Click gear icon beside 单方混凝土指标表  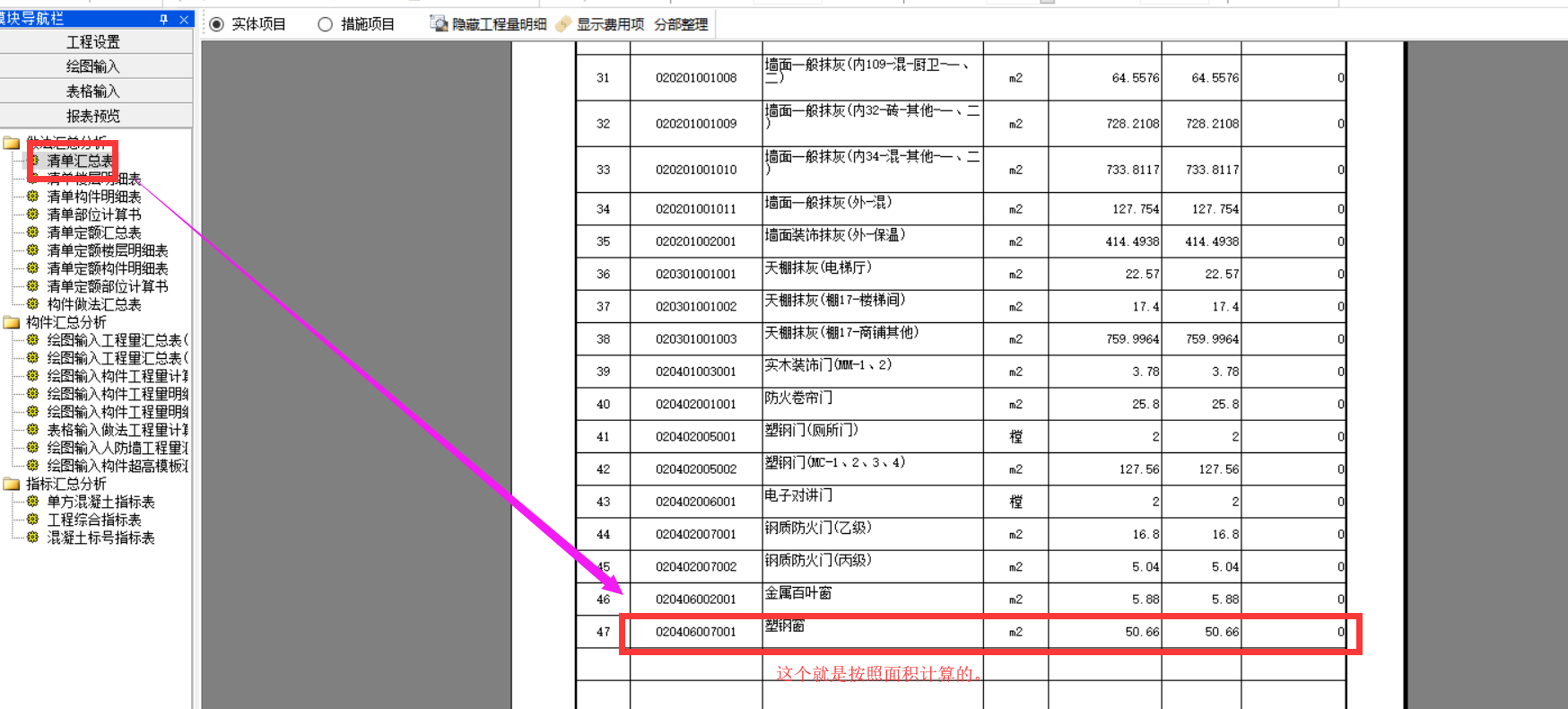(x=32, y=501)
